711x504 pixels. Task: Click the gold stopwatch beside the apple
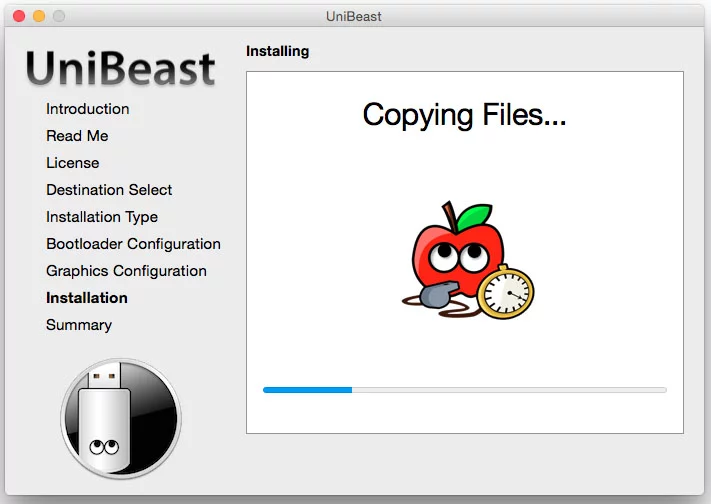[x=505, y=292]
